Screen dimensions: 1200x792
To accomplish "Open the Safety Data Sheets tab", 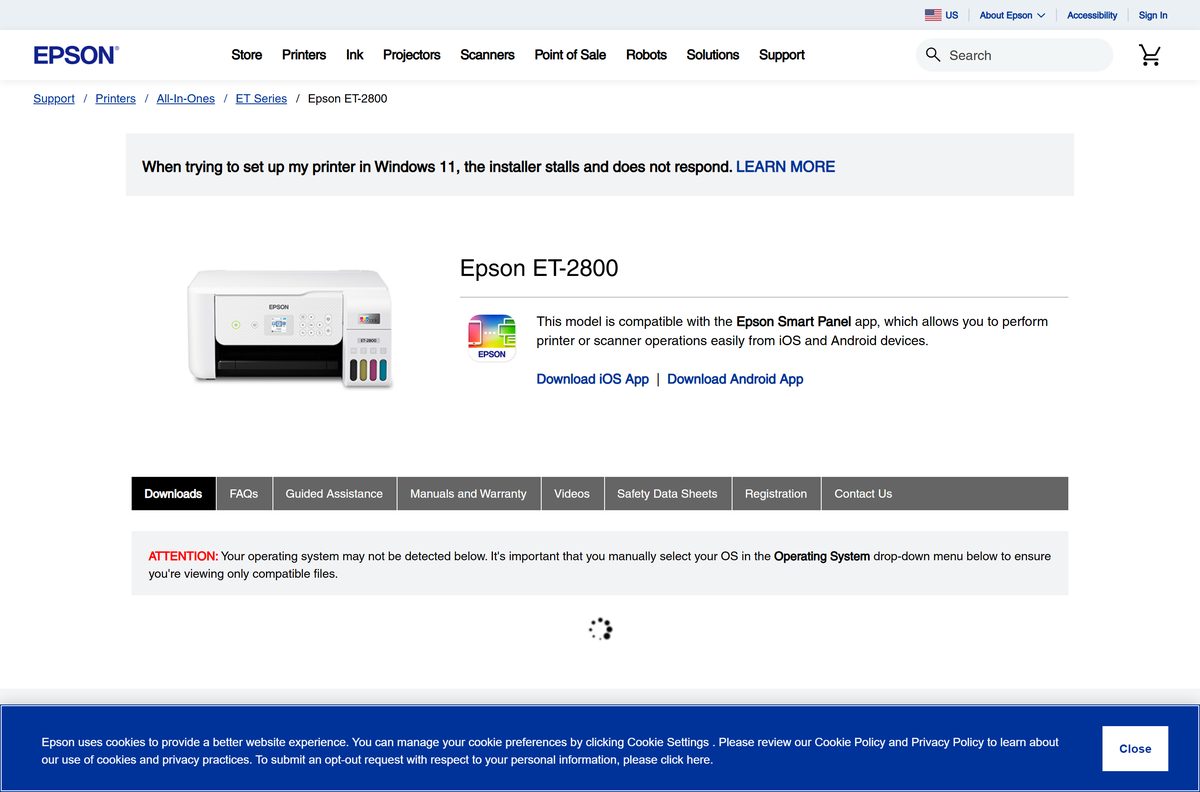I will 667,493.
